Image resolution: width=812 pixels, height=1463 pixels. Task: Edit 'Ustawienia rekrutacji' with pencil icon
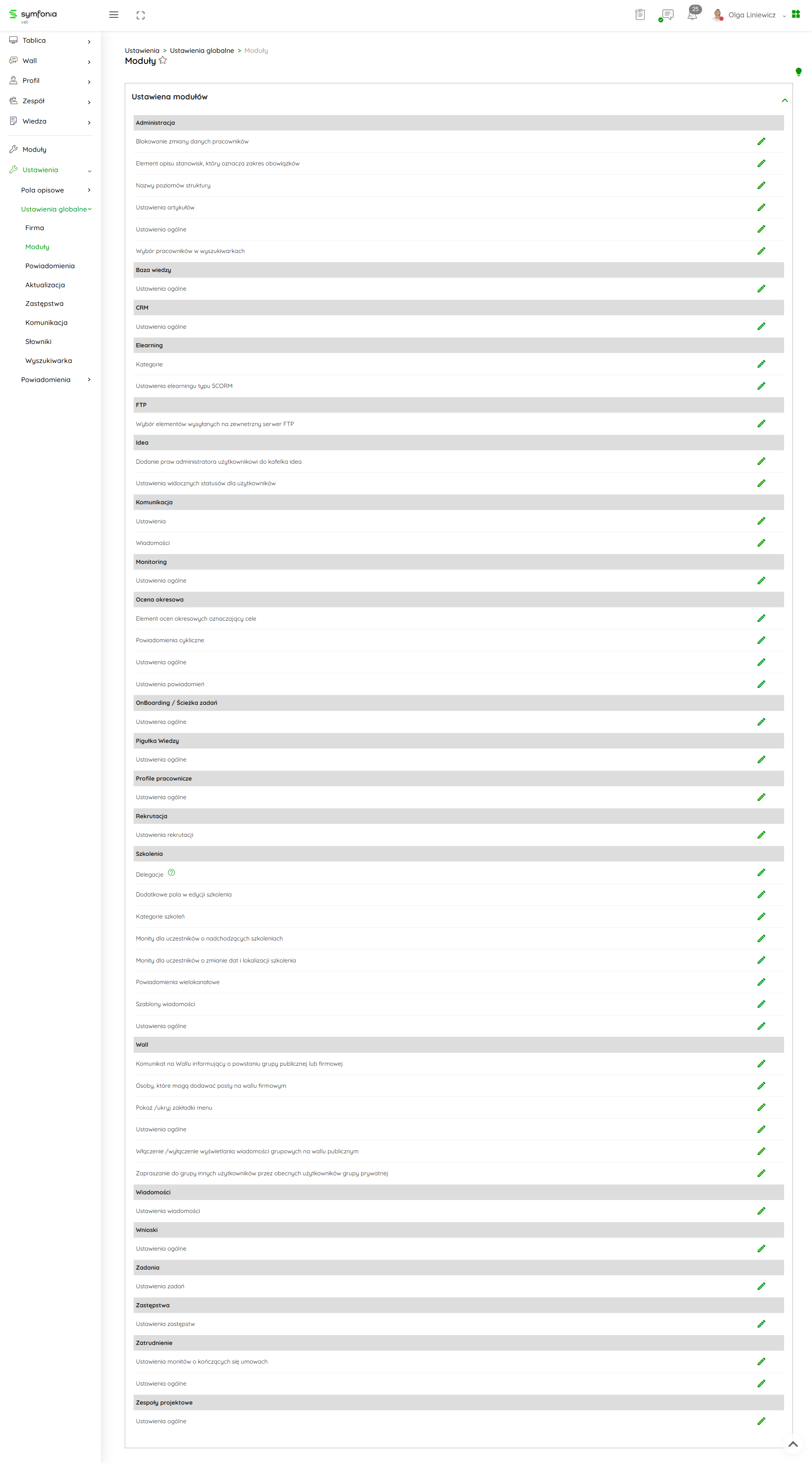click(x=761, y=835)
